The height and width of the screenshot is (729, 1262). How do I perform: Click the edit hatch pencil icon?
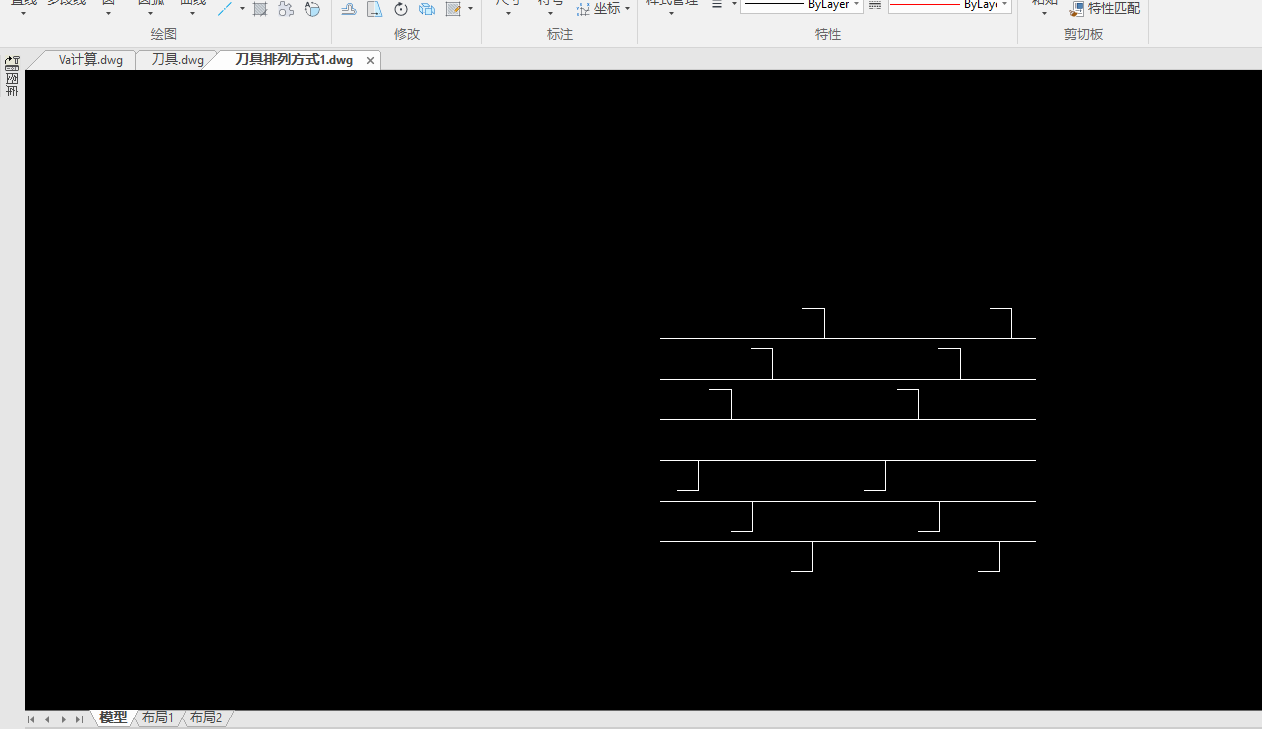(x=453, y=8)
